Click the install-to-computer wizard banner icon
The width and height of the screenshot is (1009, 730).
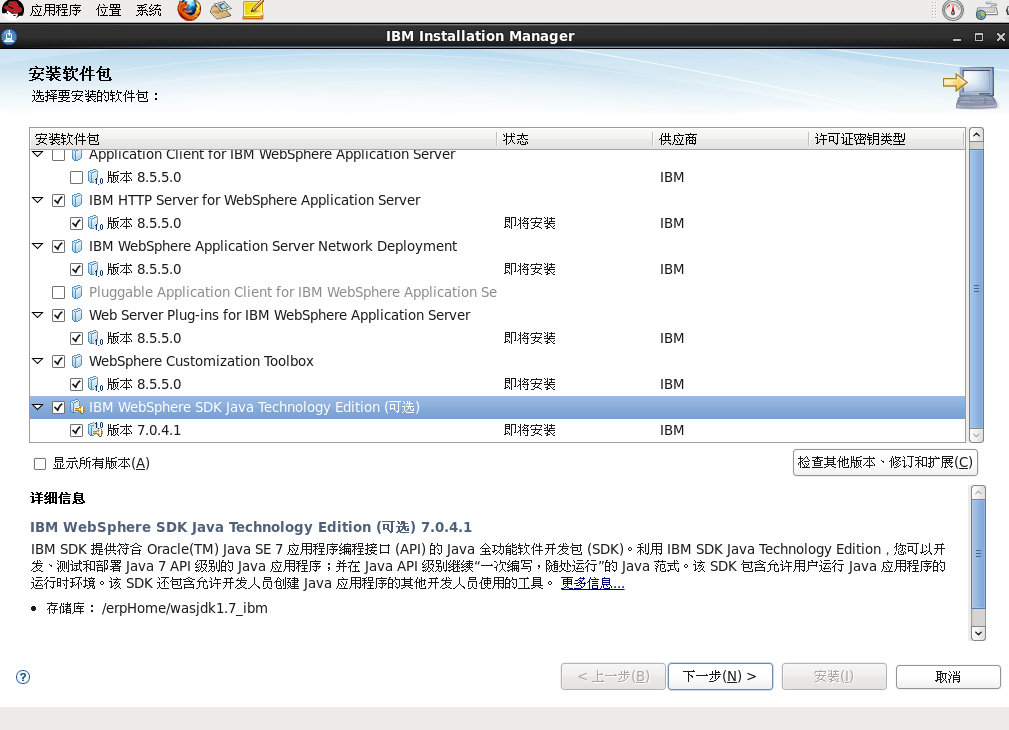[970, 87]
